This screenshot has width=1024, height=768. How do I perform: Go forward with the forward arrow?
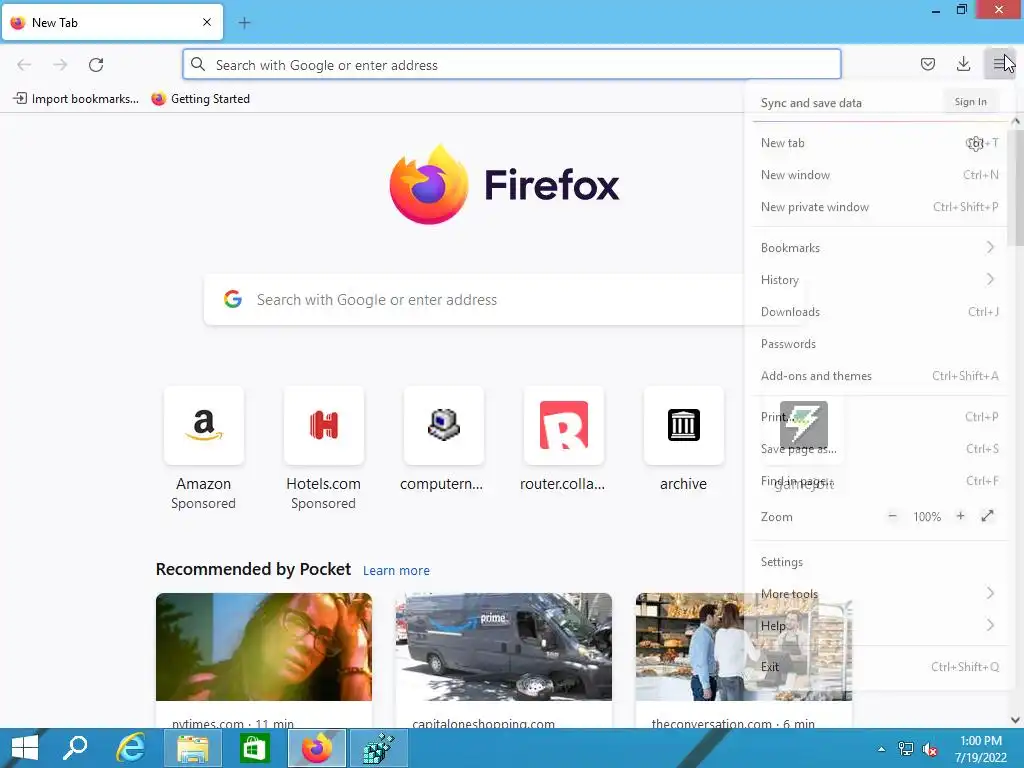click(60, 65)
